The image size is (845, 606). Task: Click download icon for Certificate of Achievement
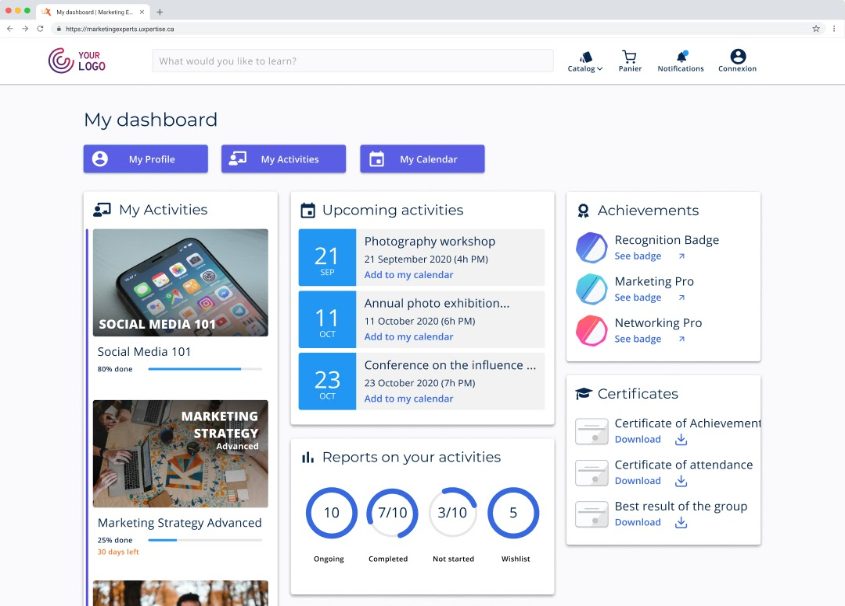point(681,439)
